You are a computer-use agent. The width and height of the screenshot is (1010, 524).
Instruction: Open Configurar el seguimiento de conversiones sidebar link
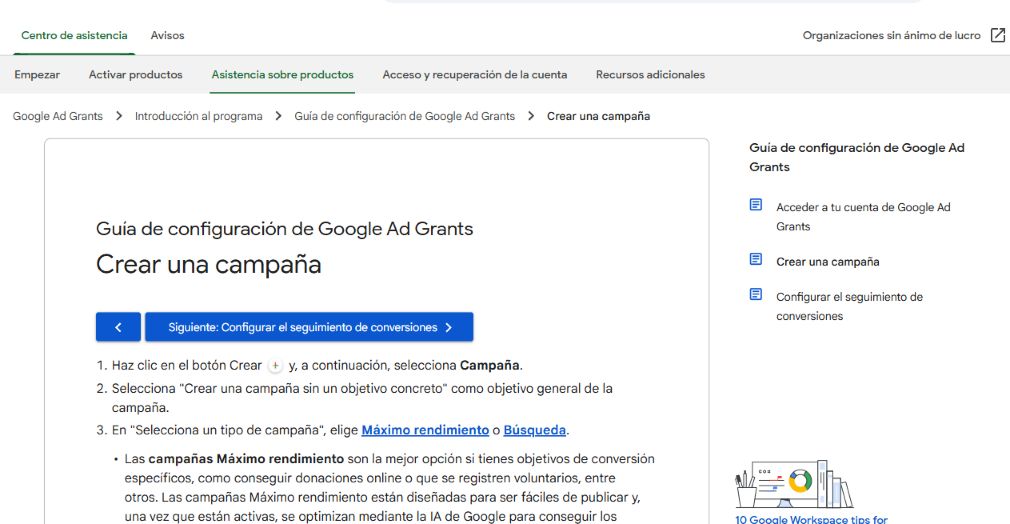click(x=849, y=306)
